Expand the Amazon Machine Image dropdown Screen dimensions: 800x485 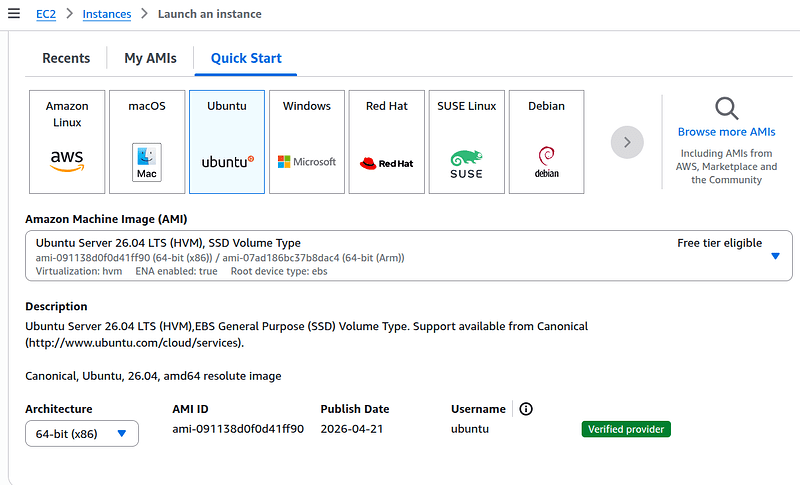click(x=409, y=256)
